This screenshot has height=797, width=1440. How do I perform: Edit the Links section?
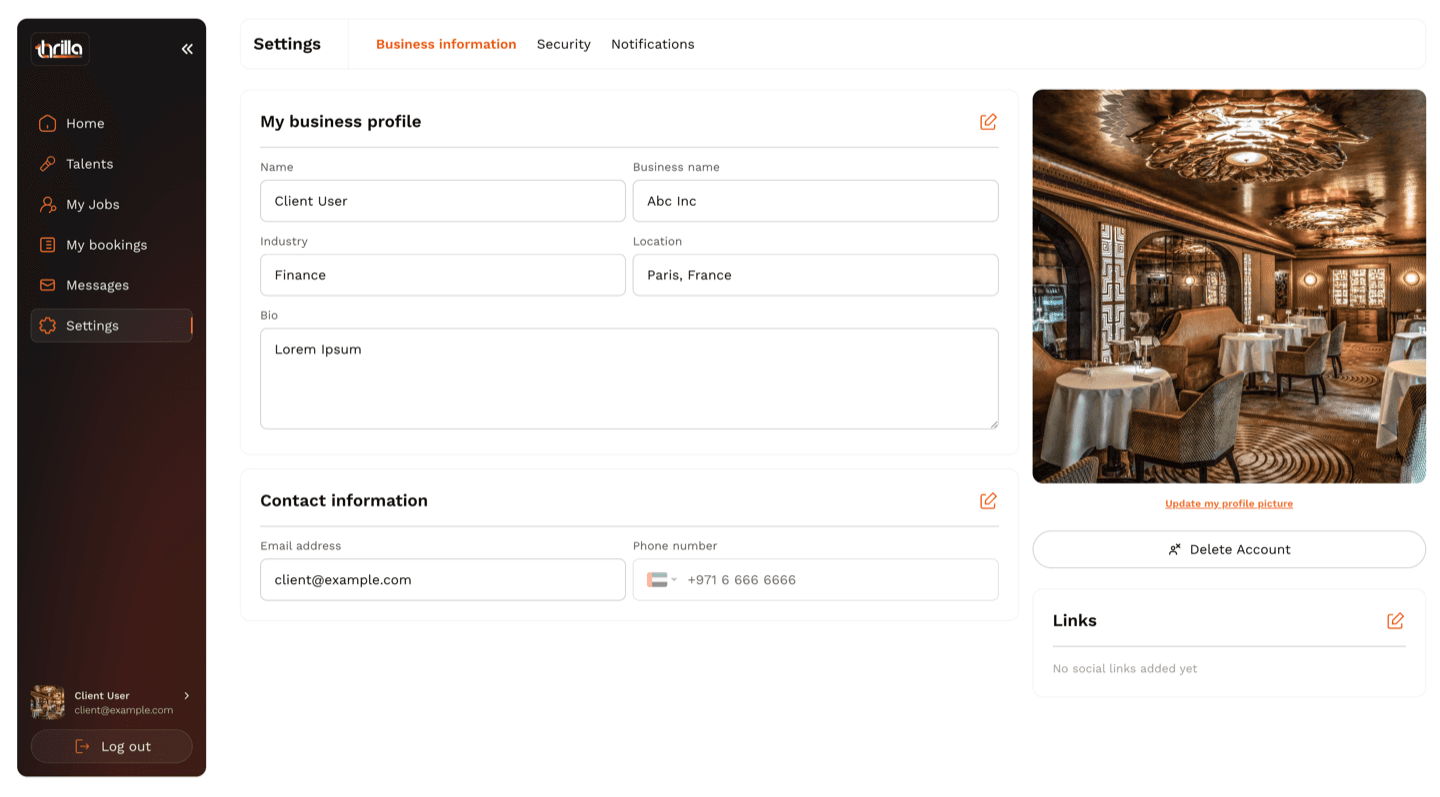coord(1396,621)
